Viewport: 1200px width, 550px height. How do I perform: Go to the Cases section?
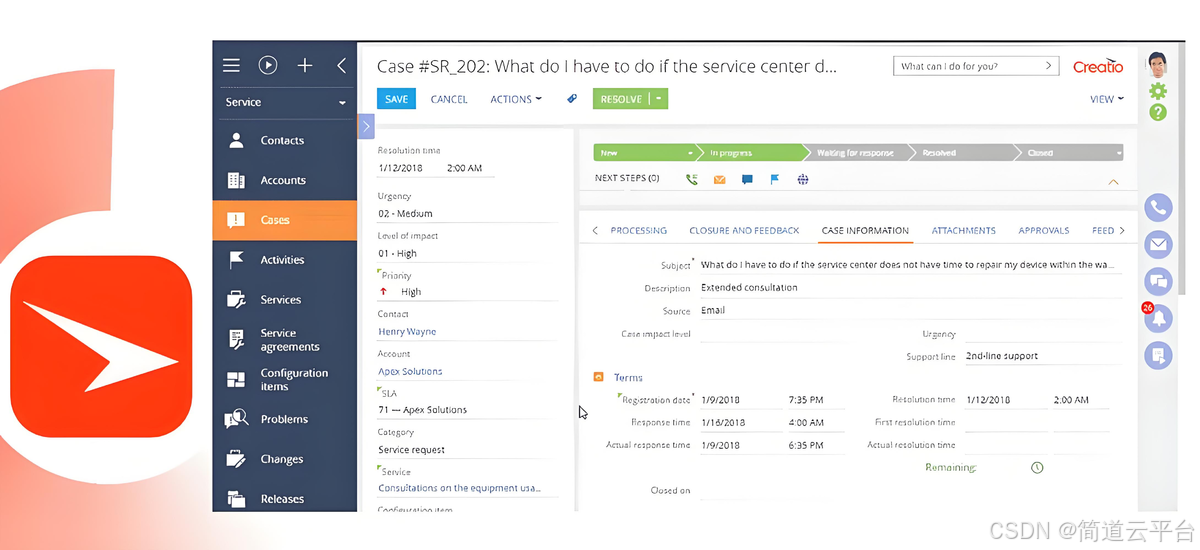click(x=285, y=220)
